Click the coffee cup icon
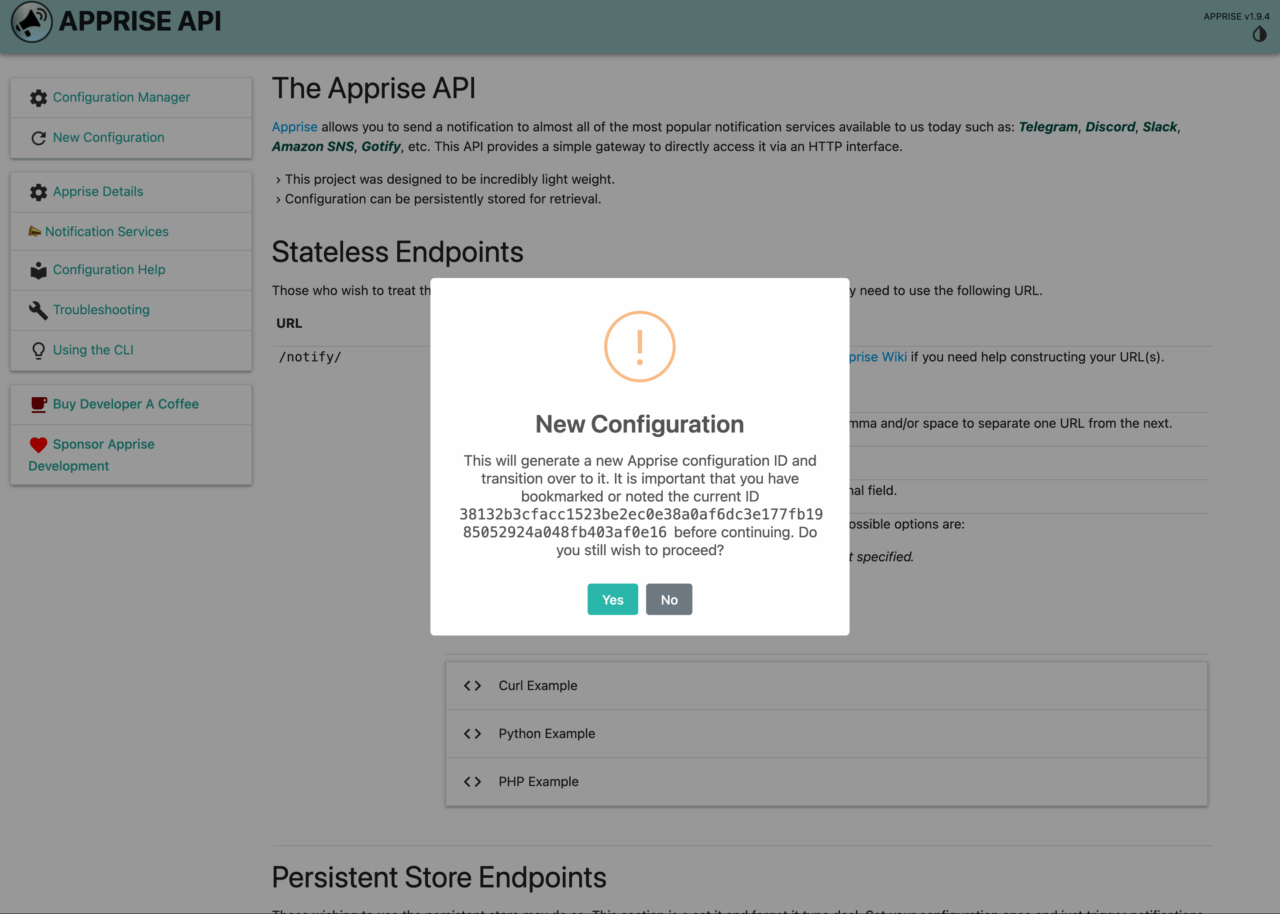This screenshot has width=1280, height=914. (38, 404)
